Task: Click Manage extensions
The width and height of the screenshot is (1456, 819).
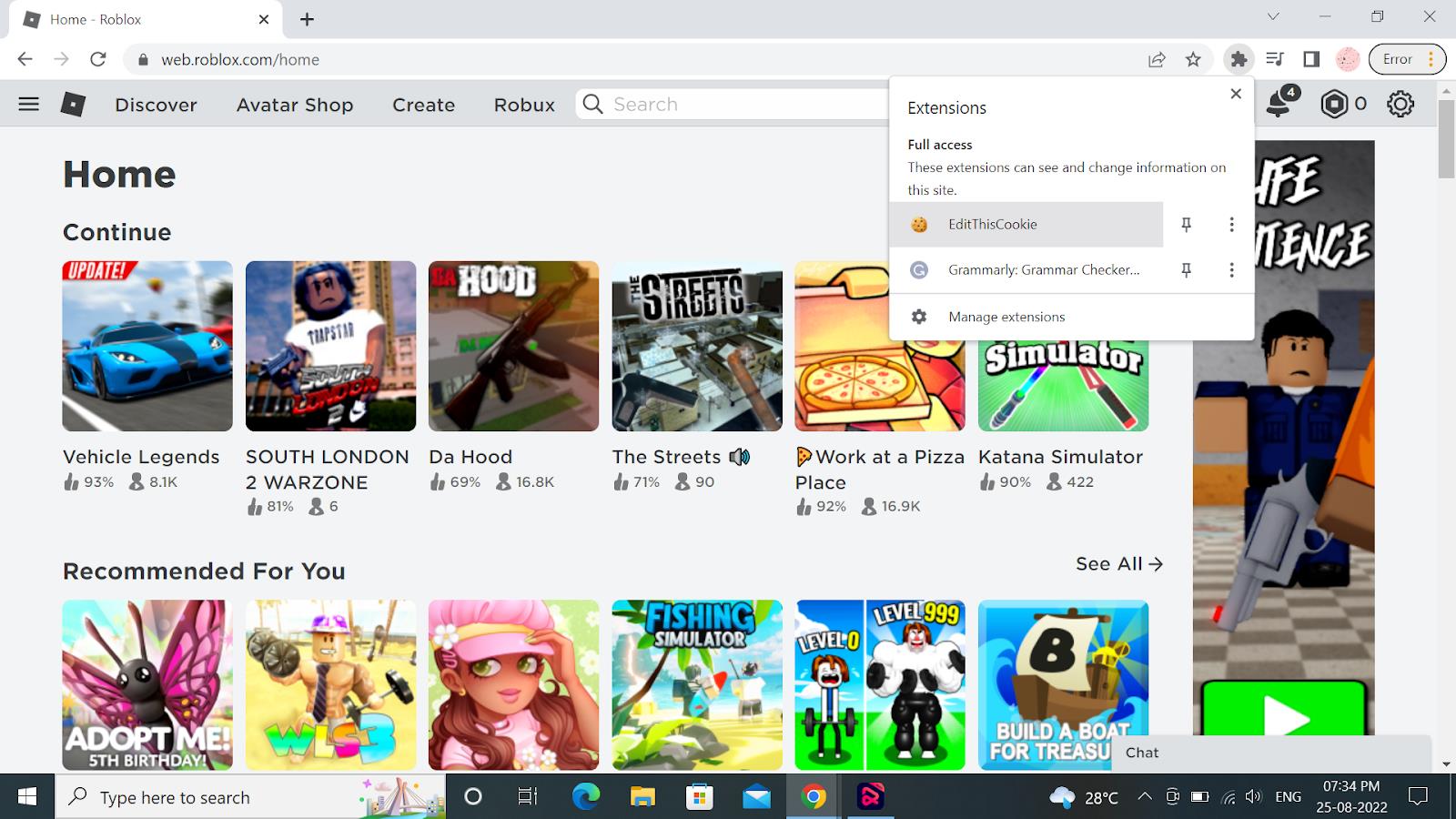Action: pyautogui.click(x=1006, y=317)
